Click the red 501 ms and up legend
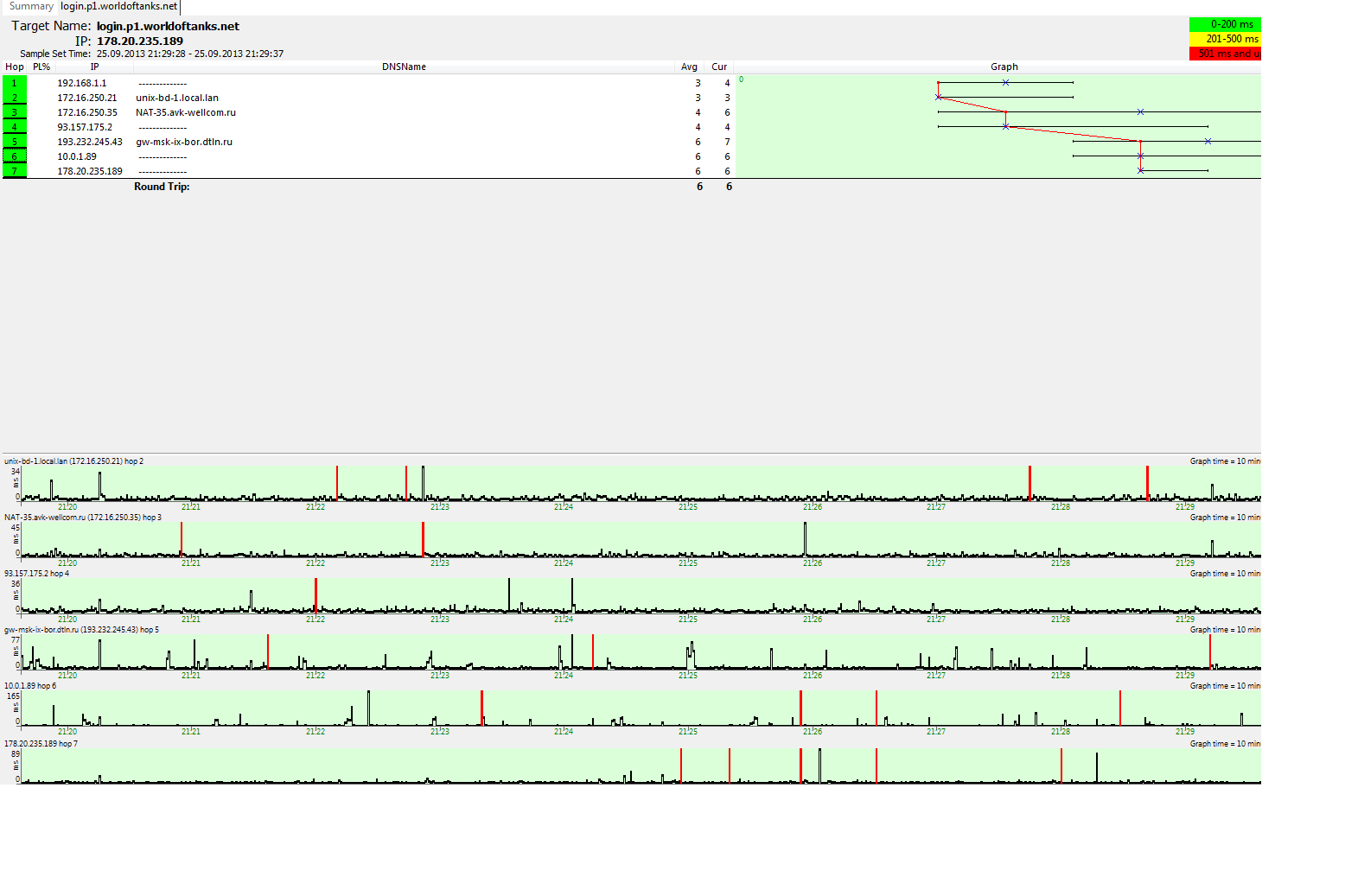Image resolution: width=1345 pixels, height=896 pixels. pyautogui.click(x=1225, y=54)
